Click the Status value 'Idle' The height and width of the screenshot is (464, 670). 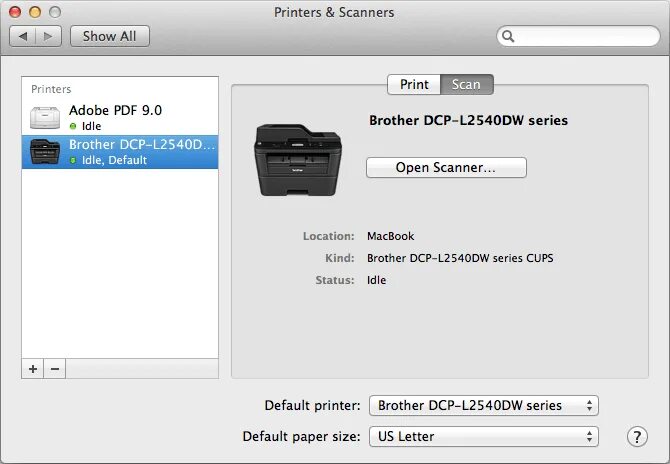tap(376, 280)
